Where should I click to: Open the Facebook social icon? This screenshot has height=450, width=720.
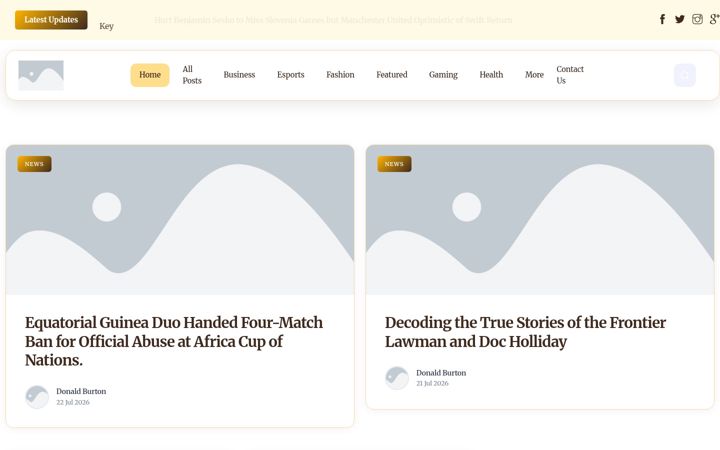pyautogui.click(x=662, y=19)
